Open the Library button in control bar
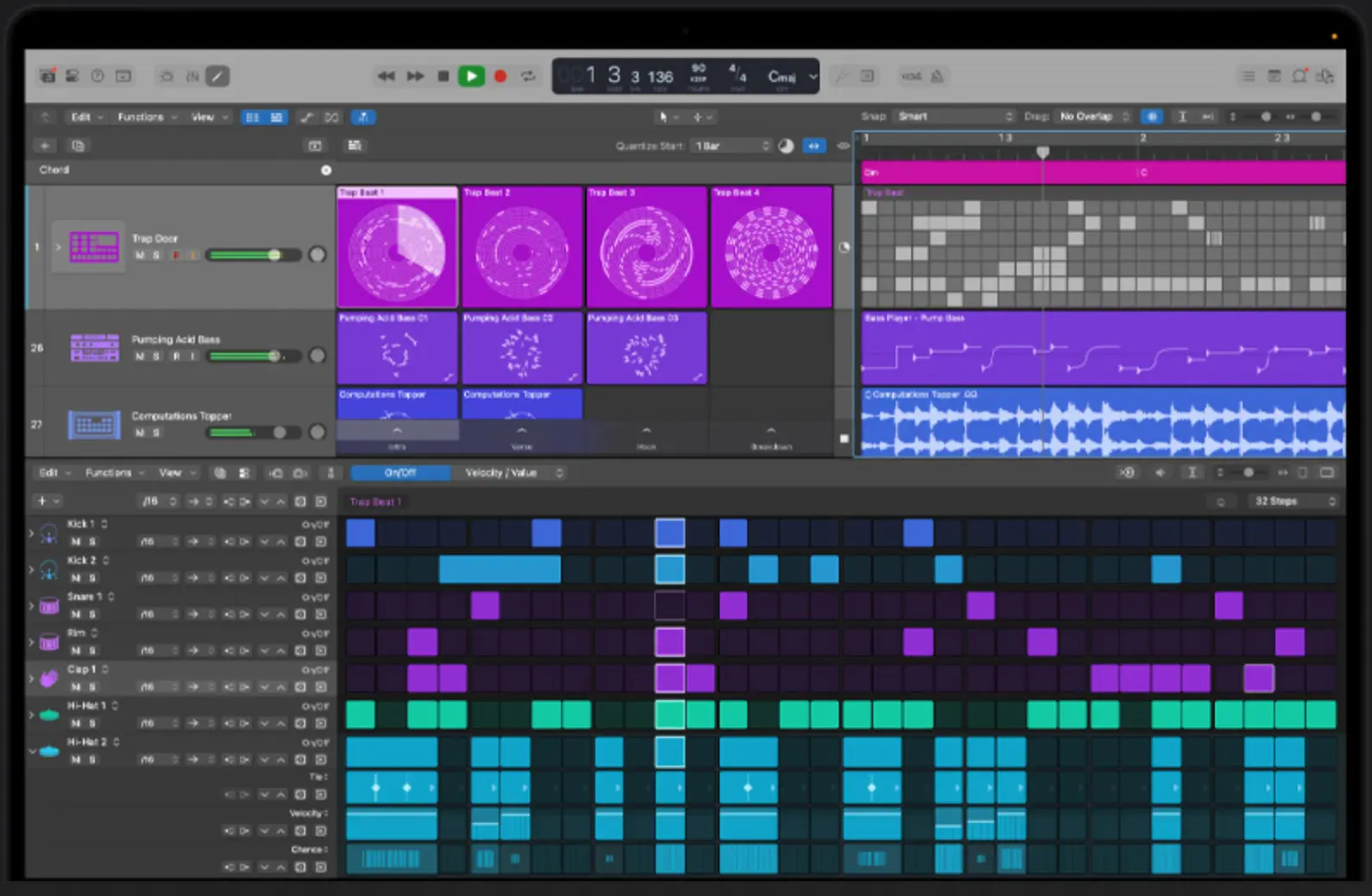This screenshot has width=1372, height=896. point(47,76)
